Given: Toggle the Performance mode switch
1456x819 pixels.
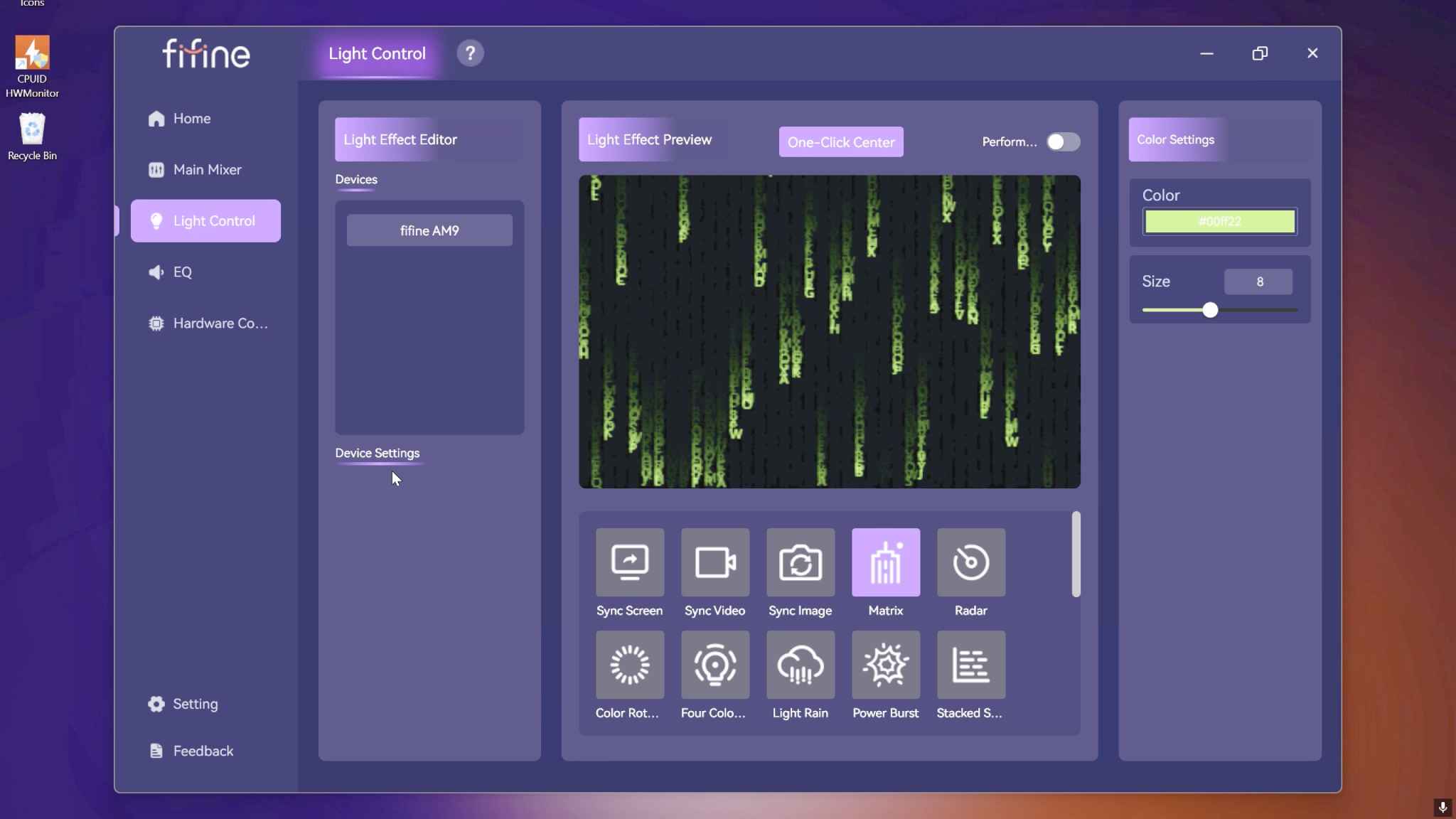Looking at the screenshot, I should coord(1064,142).
